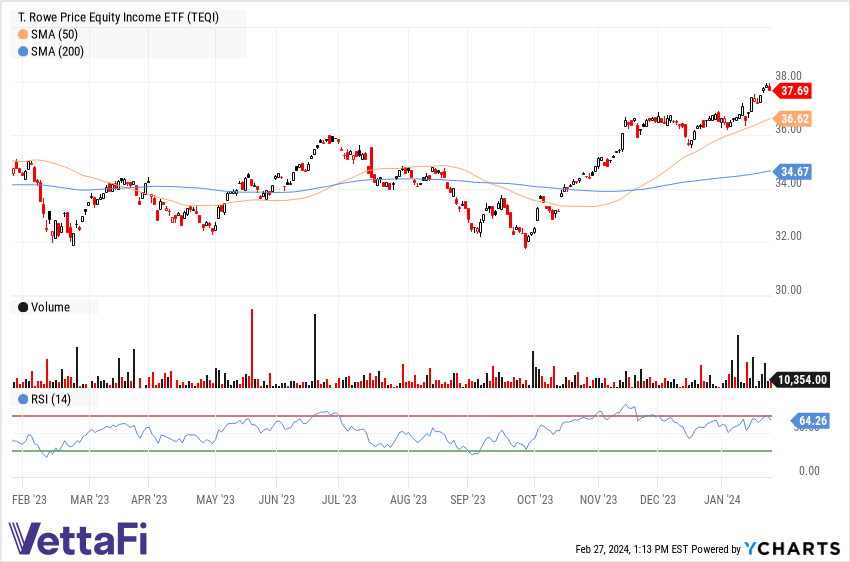Click the MAR '23 date axis label
This screenshot has width=850, height=562.
(x=89, y=500)
